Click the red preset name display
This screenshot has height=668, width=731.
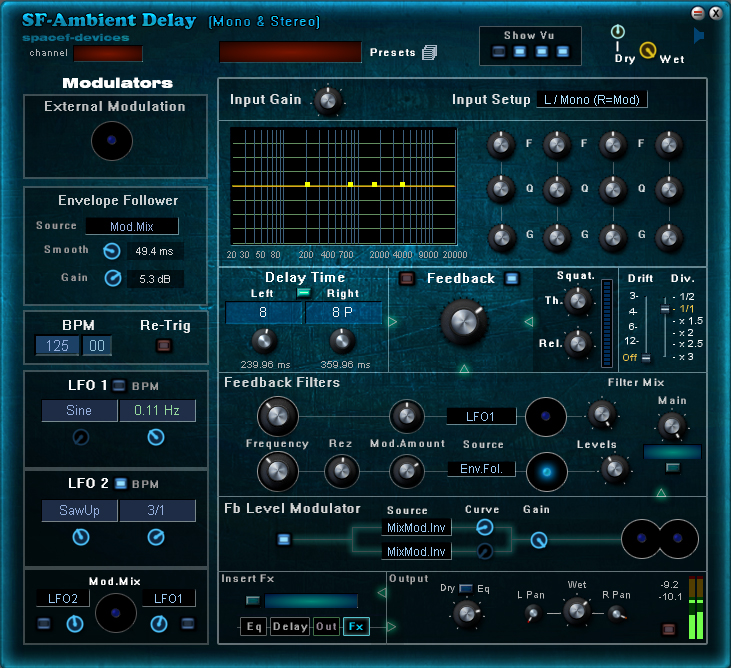coord(290,52)
